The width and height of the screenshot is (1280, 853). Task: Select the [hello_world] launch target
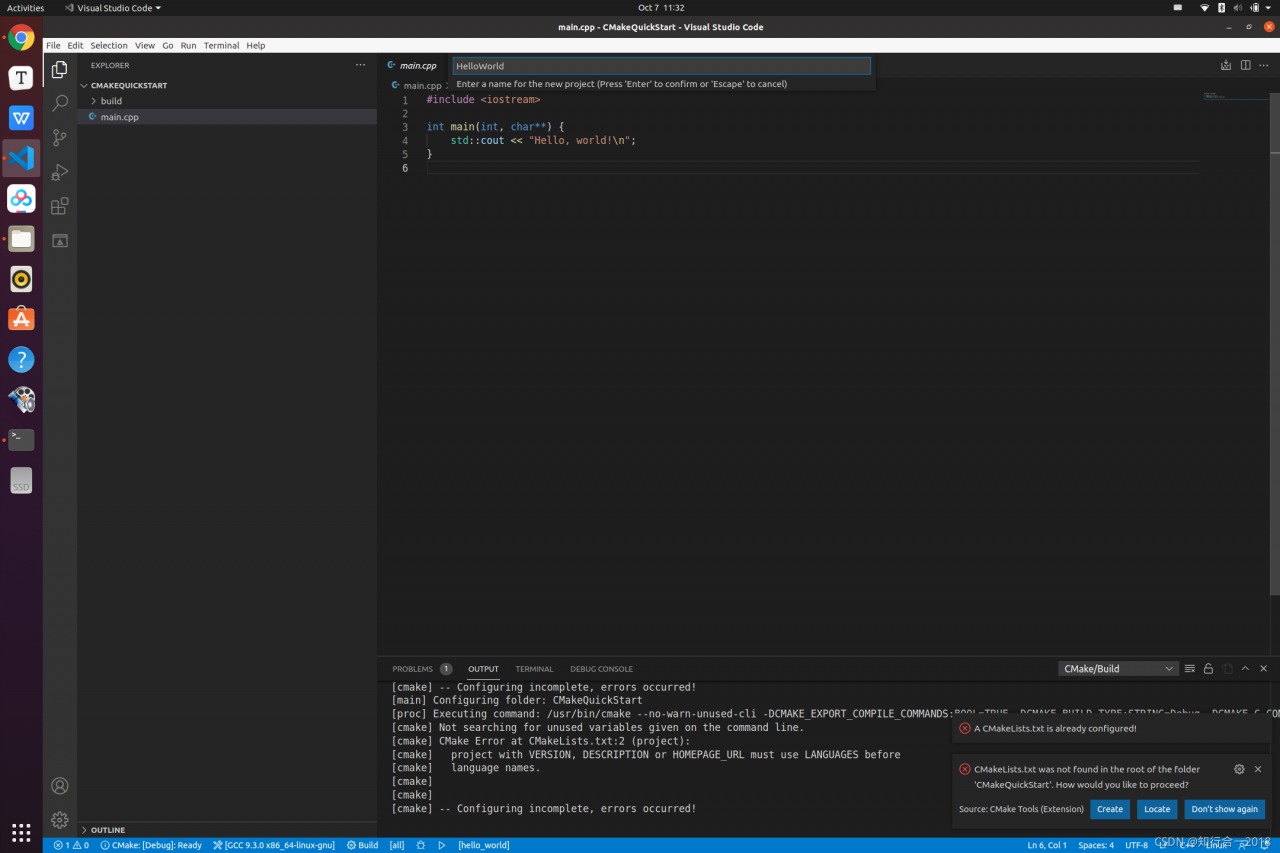tap(484, 845)
